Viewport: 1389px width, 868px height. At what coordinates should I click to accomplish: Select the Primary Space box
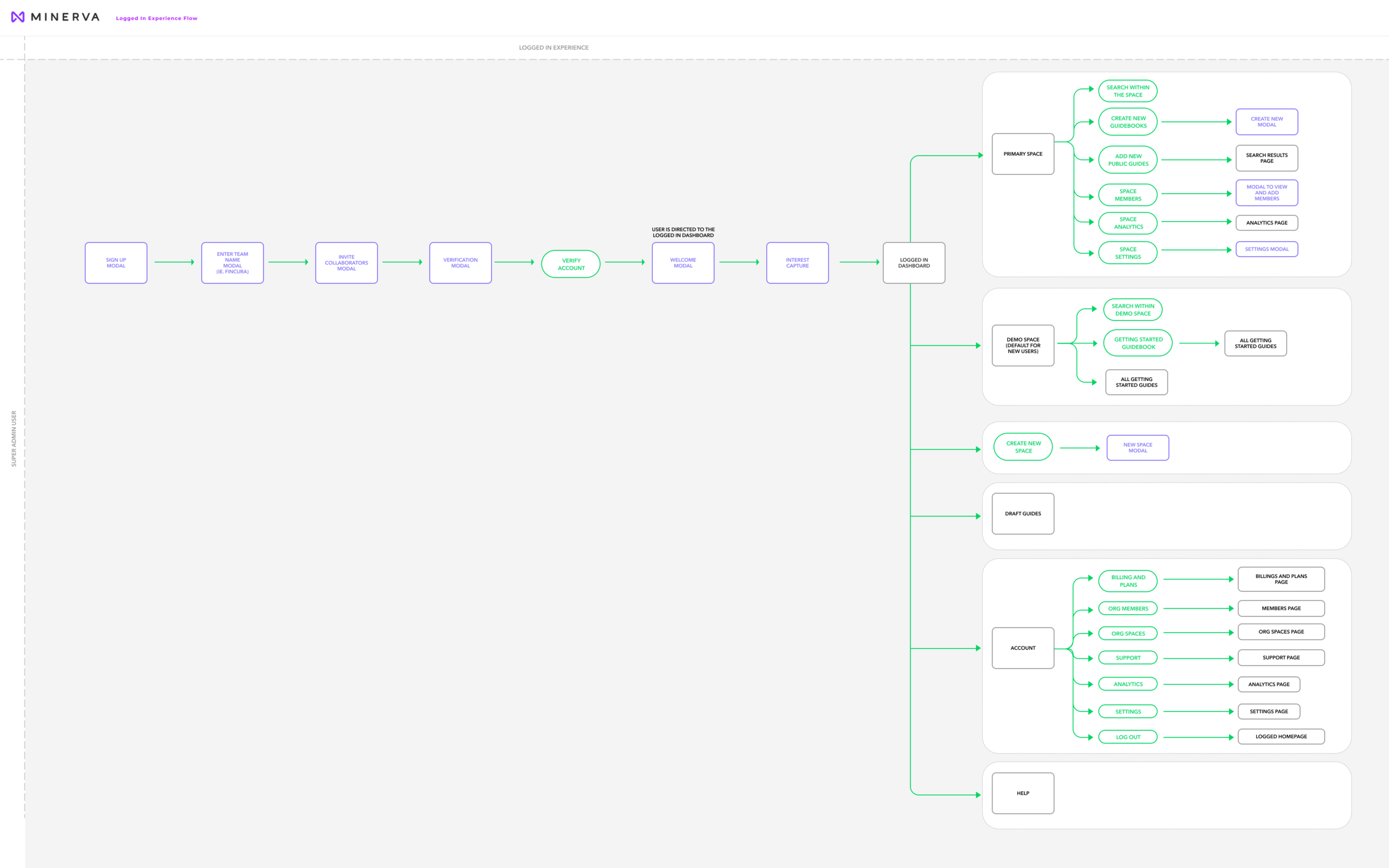pos(1023,154)
